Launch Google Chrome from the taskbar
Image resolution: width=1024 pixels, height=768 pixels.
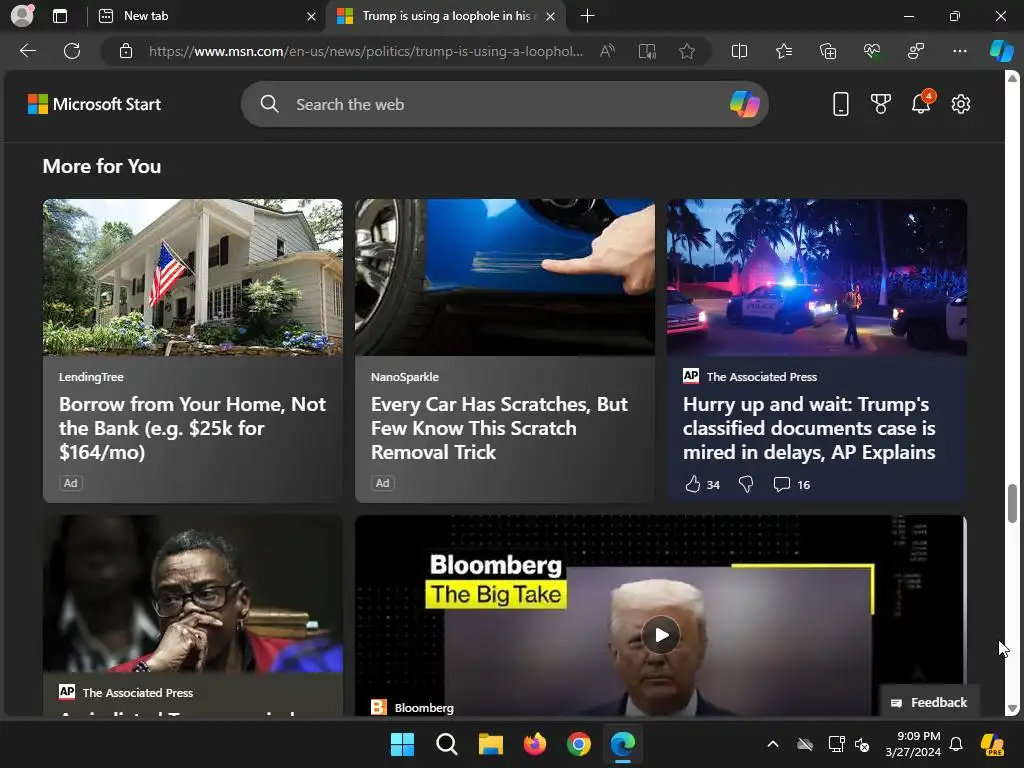[x=579, y=744]
